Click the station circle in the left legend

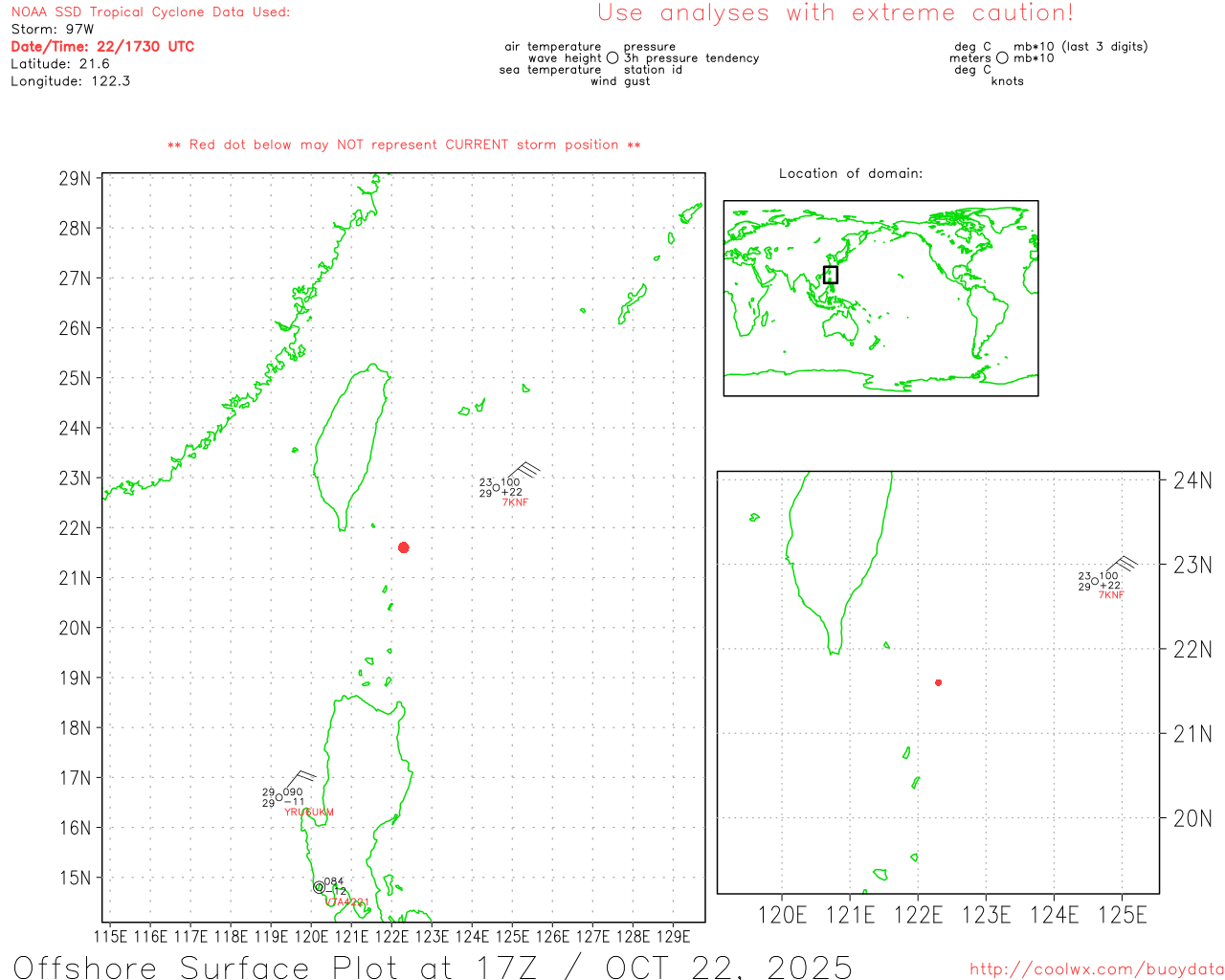coord(612,58)
